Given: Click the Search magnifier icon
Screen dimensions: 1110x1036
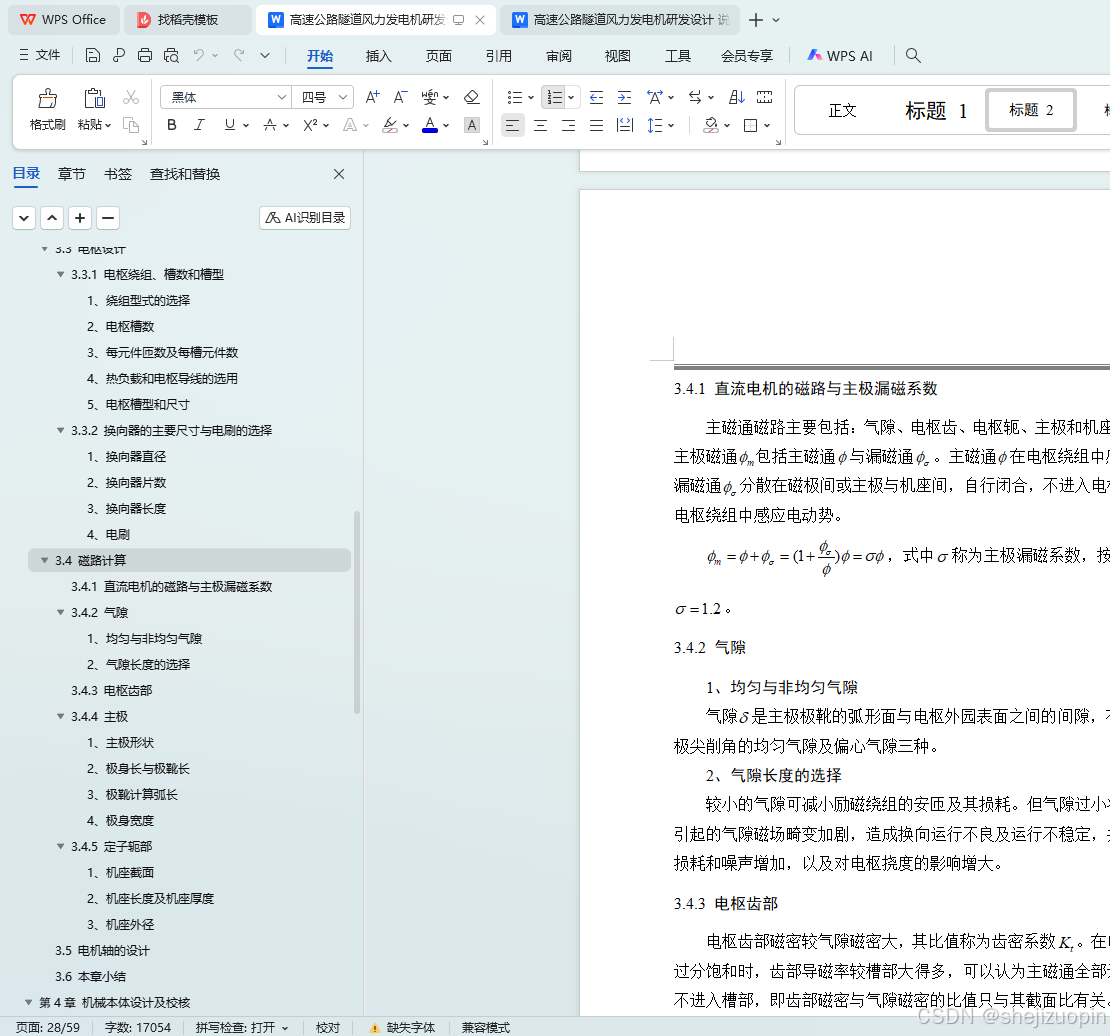Looking at the screenshot, I should click(913, 55).
